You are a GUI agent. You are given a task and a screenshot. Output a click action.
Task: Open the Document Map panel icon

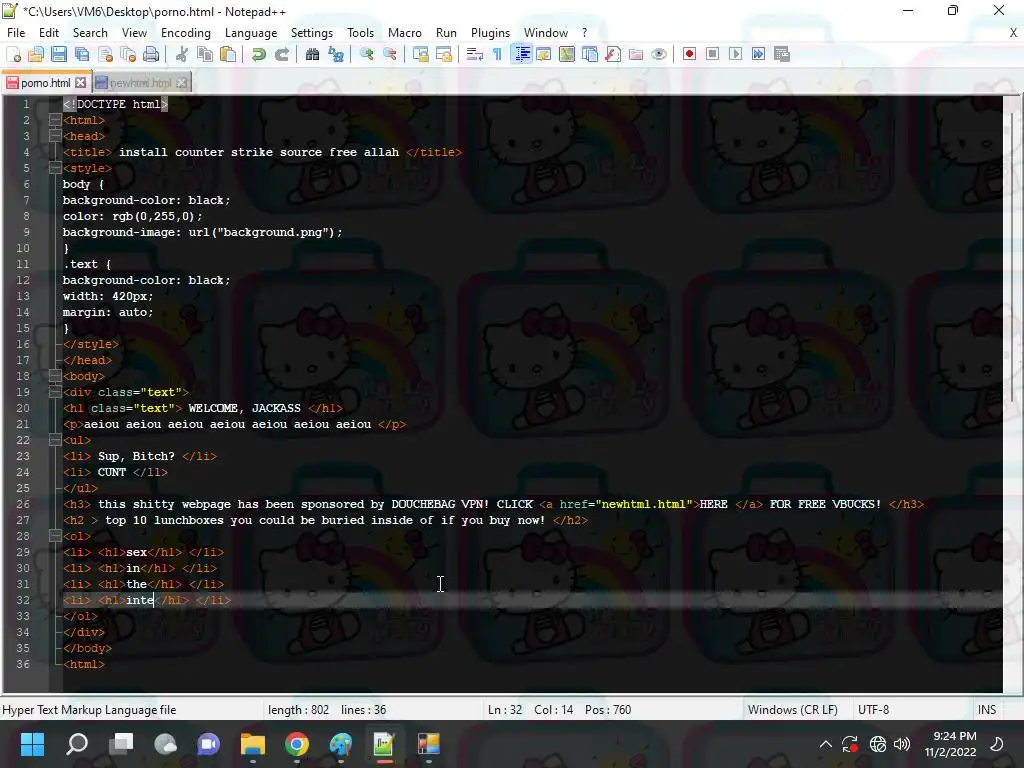[x=567, y=54]
